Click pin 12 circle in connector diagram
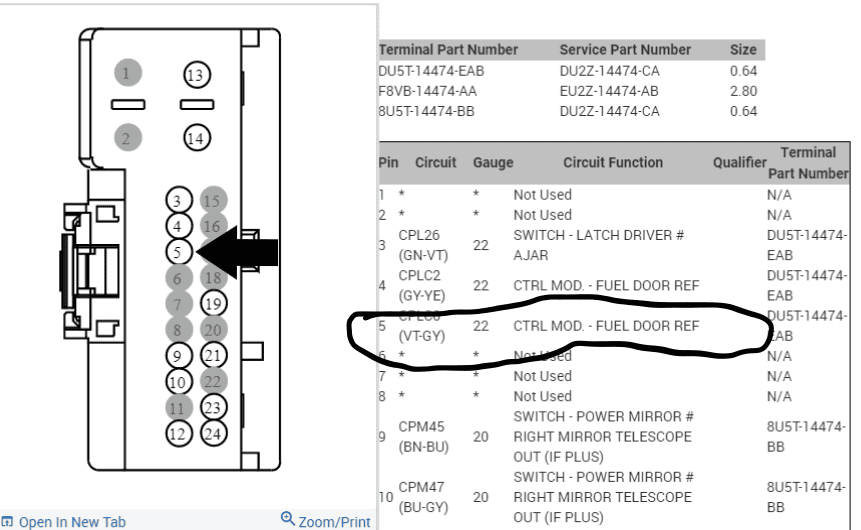861x530 pixels. tap(178, 433)
